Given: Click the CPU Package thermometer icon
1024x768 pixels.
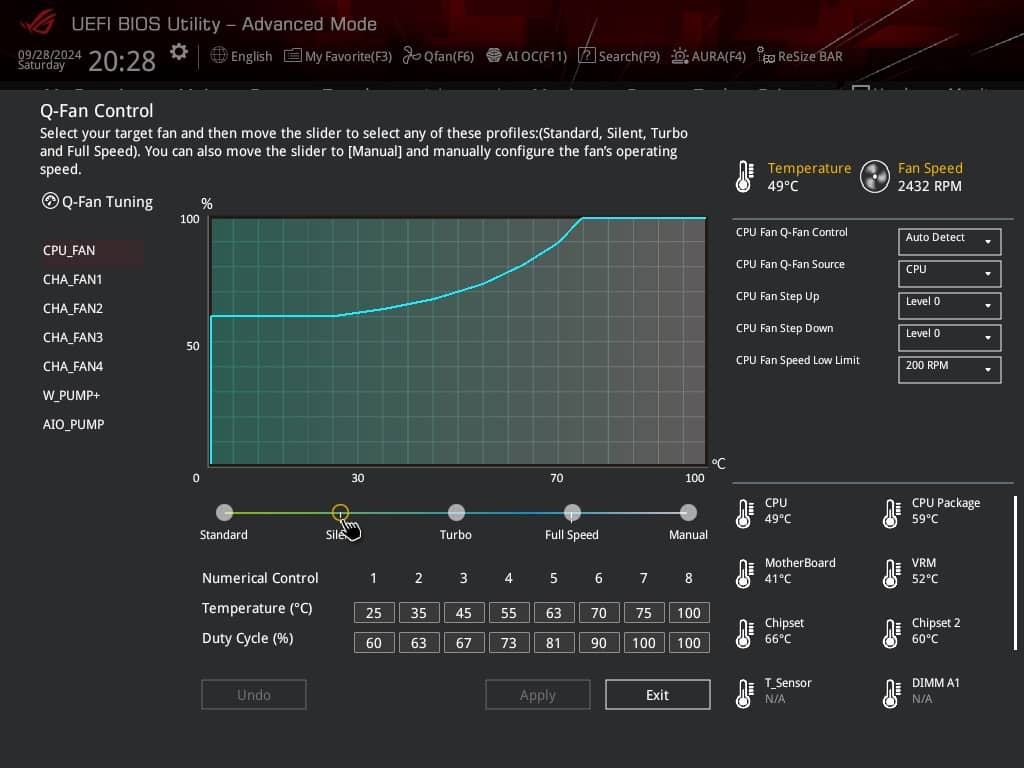Looking at the screenshot, I should click(891, 513).
